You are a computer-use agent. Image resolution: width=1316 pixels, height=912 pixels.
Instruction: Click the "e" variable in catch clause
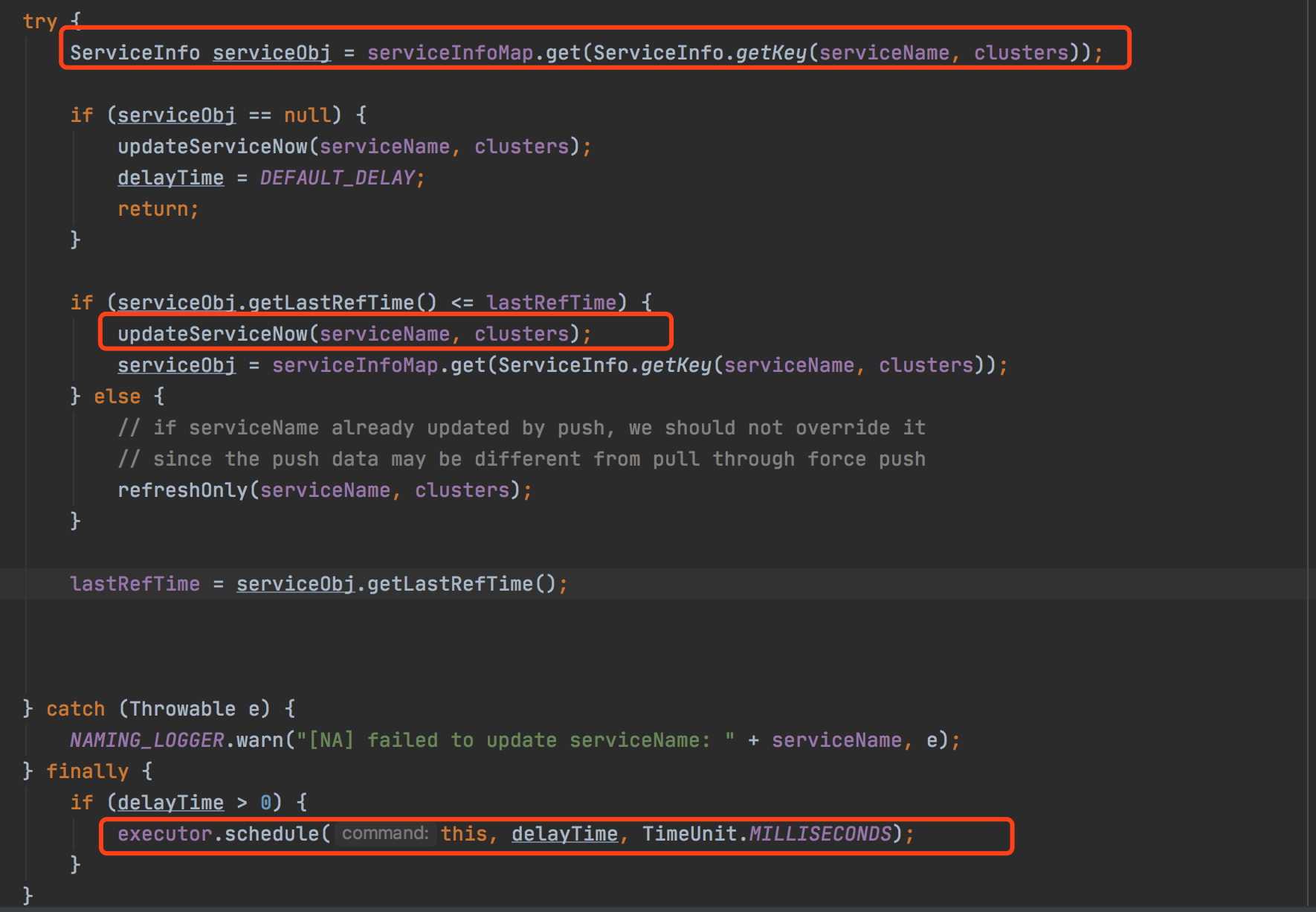[254, 709]
